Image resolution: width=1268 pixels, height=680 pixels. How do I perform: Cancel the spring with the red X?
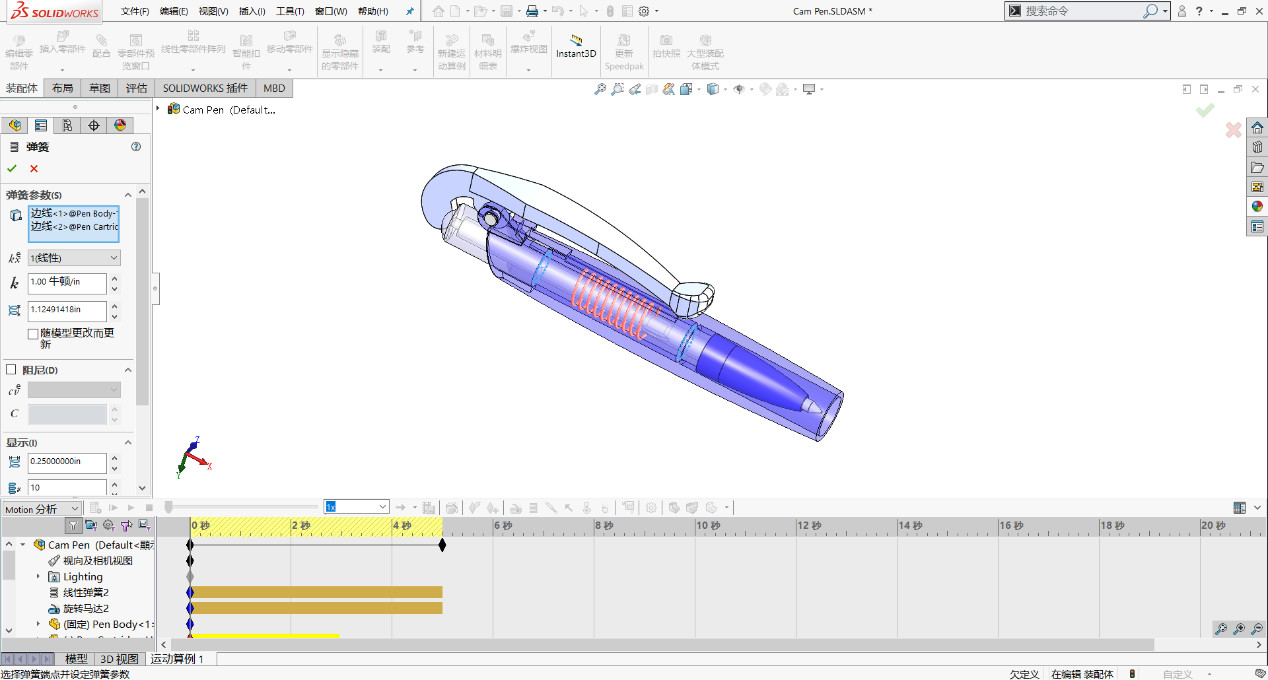point(34,168)
